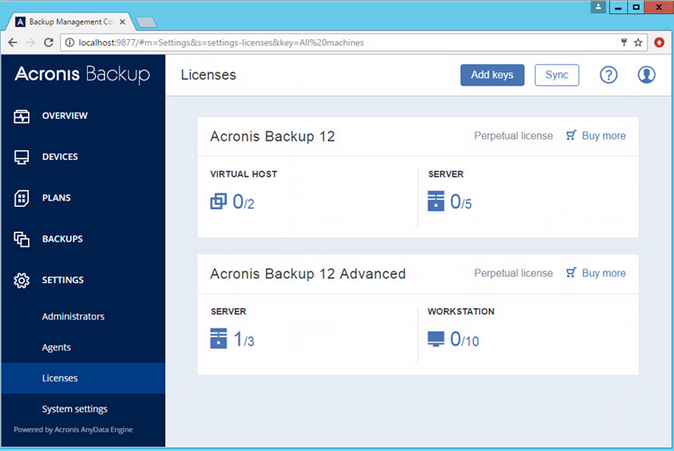
Task: Click the 1/3 Server count
Action: coord(244,339)
